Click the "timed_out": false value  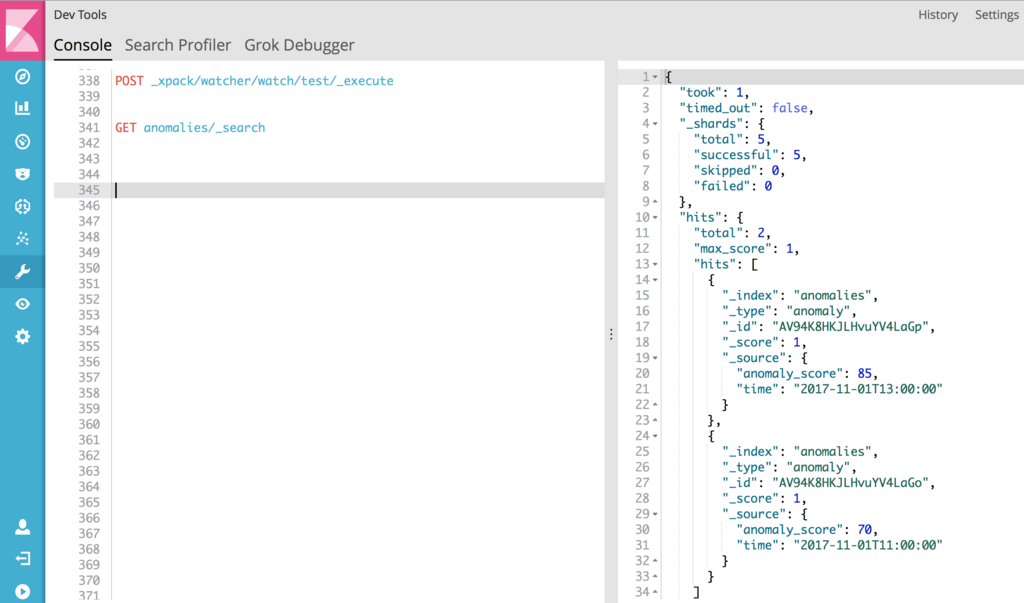pos(790,108)
